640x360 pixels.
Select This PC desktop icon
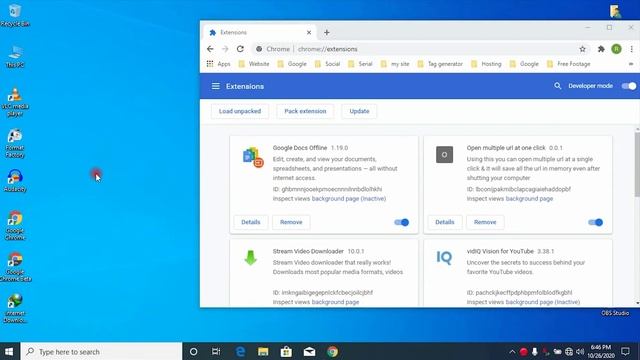tap(15, 56)
